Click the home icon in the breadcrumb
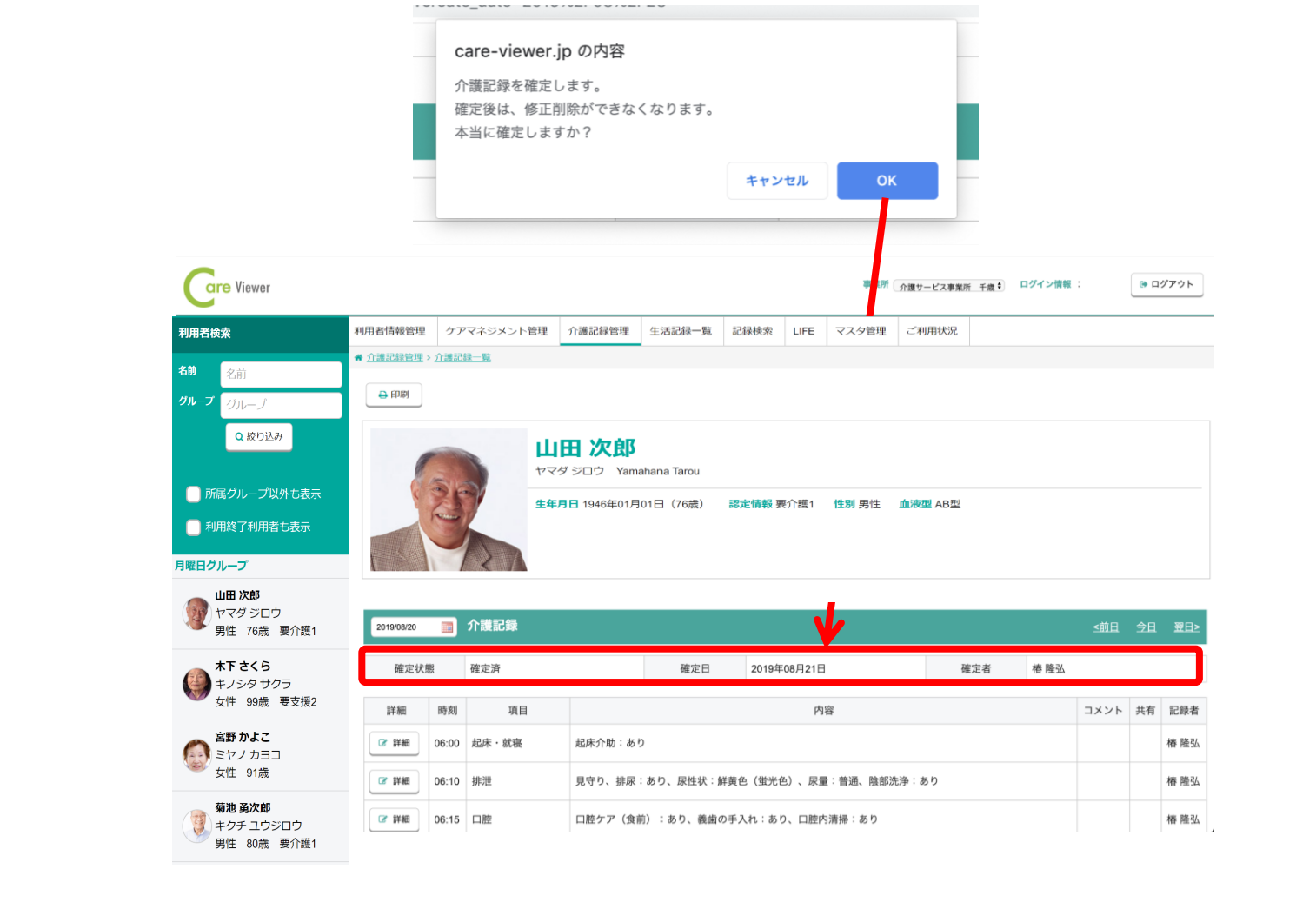 point(358,358)
